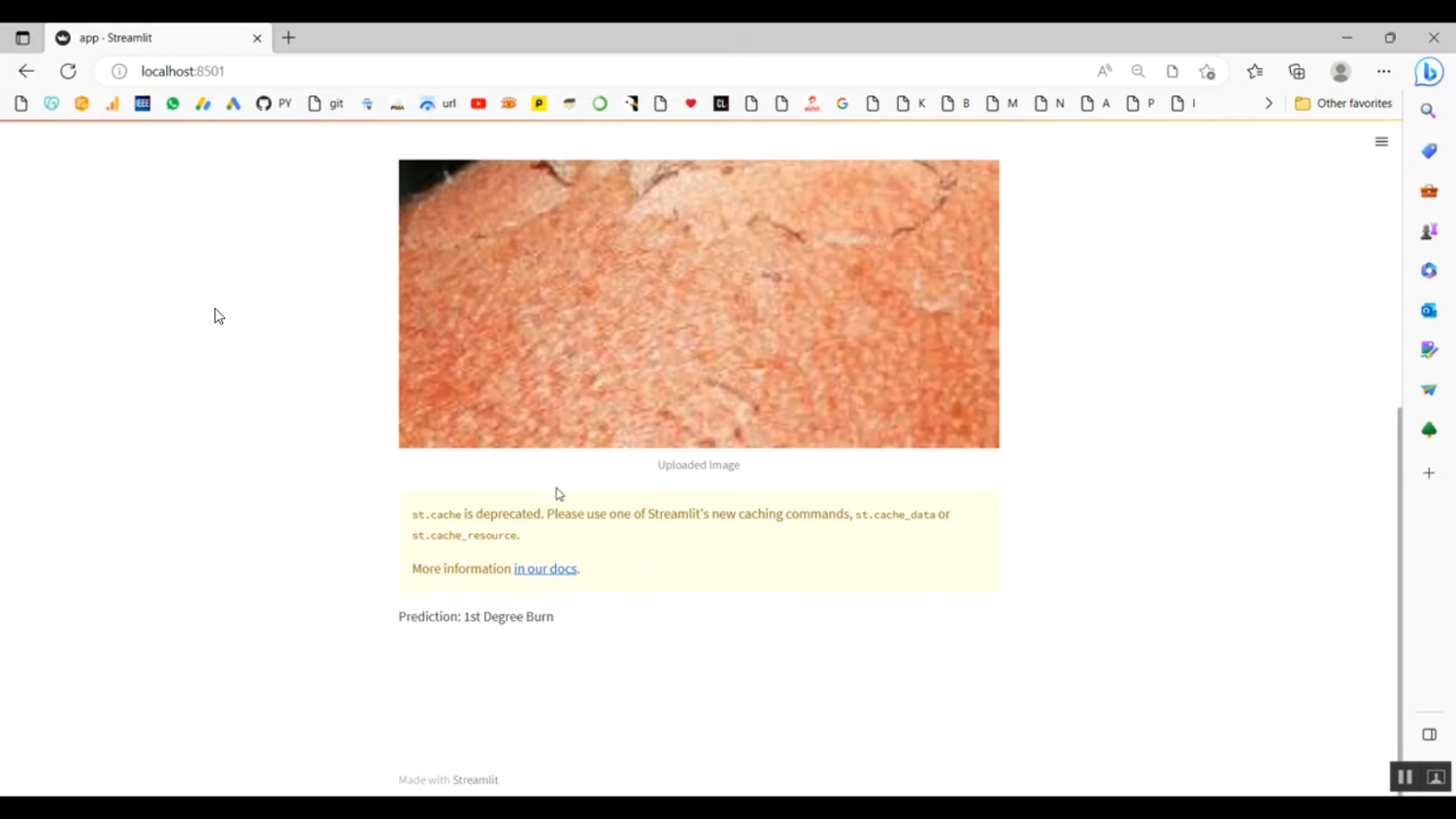Add this page to favorites star
The height and width of the screenshot is (819, 1456).
click(1207, 71)
